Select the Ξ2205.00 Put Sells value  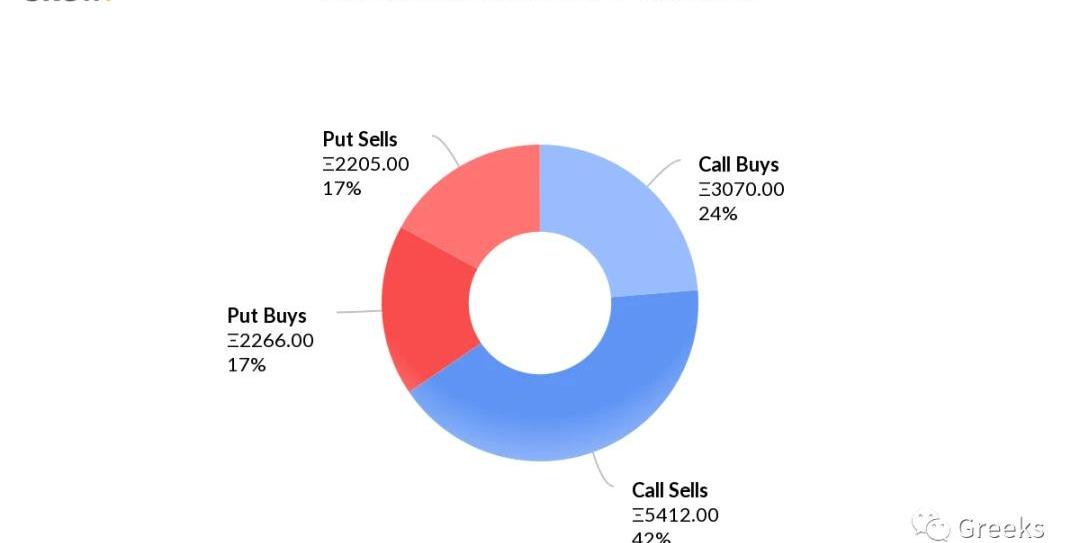tap(366, 164)
